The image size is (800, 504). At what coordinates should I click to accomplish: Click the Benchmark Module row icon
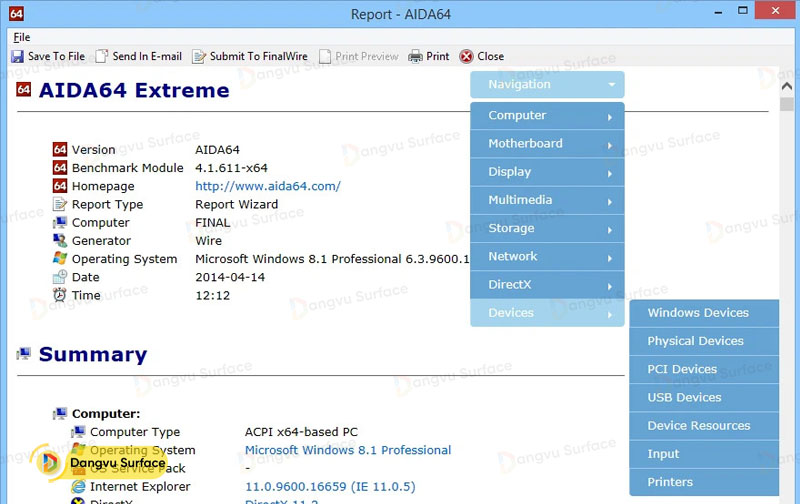(x=60, y=168)
